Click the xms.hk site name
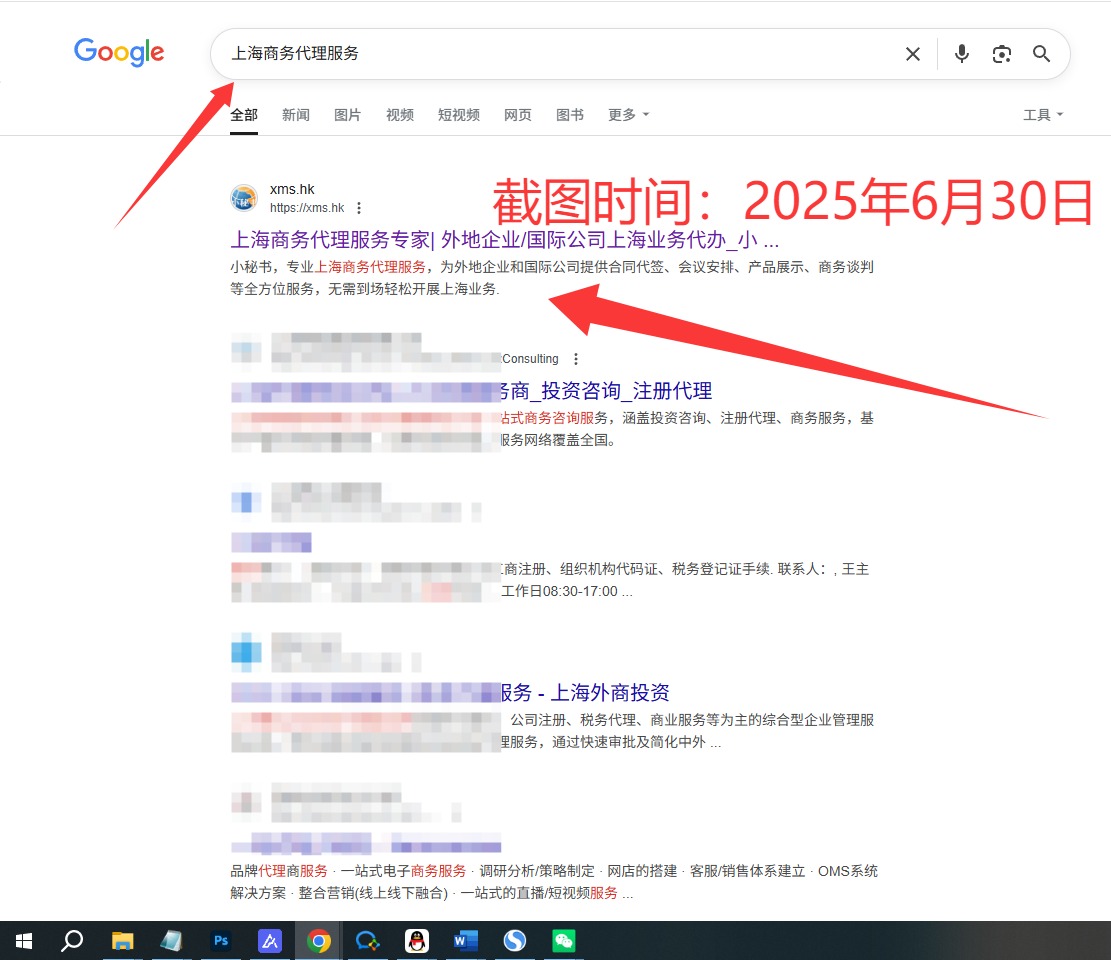The image size is (1111, 960). (292, 189)
